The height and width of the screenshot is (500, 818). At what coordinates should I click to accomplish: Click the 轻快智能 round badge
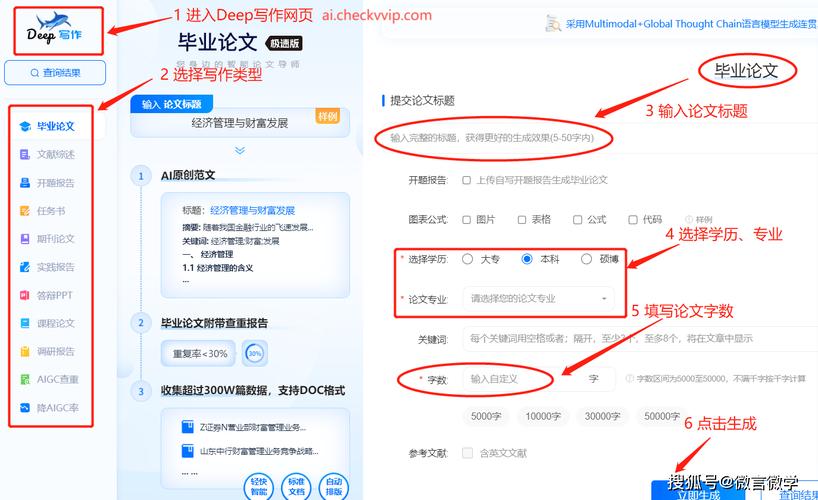pos(259,486)
